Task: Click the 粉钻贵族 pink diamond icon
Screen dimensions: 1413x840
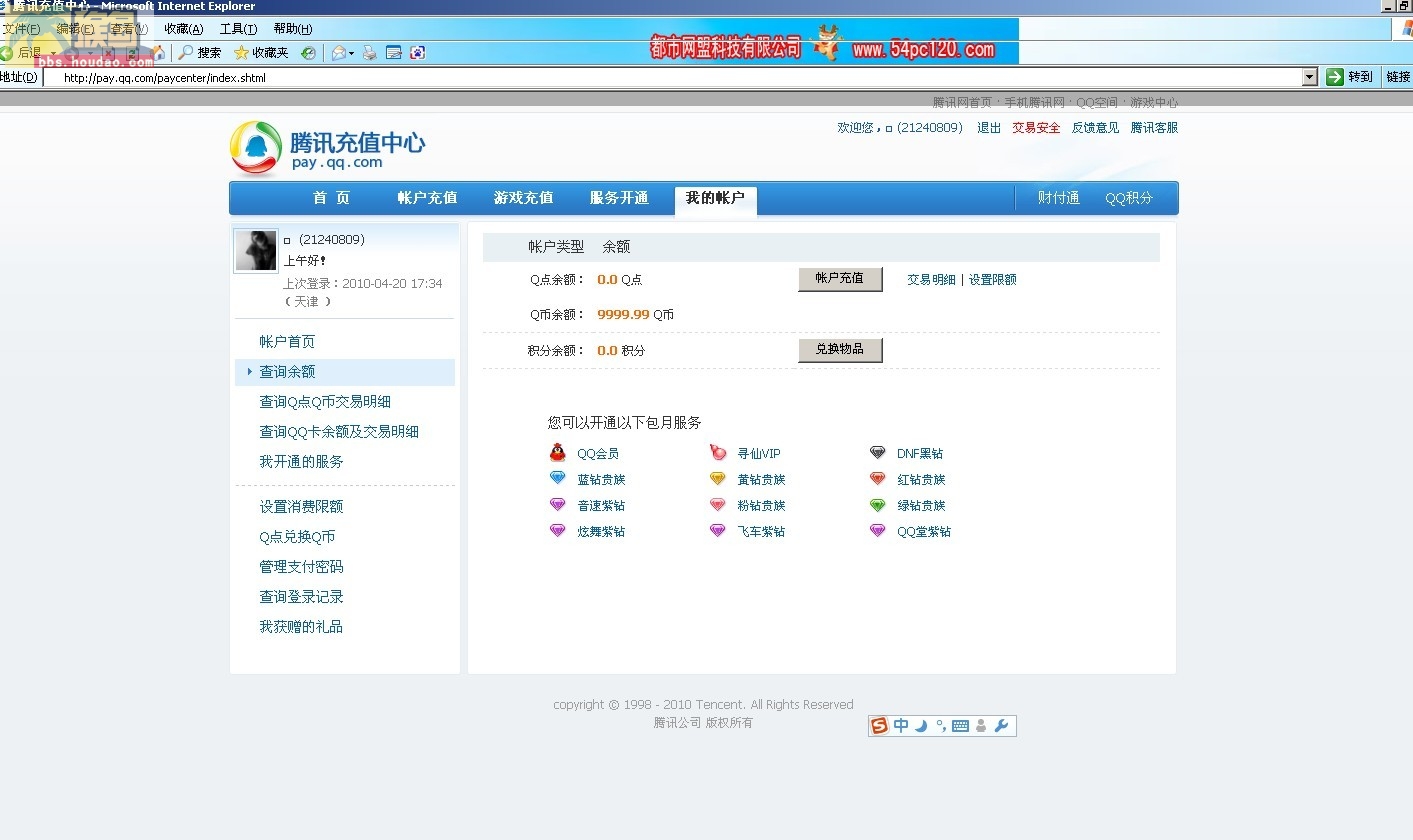Action: (718, 505)
